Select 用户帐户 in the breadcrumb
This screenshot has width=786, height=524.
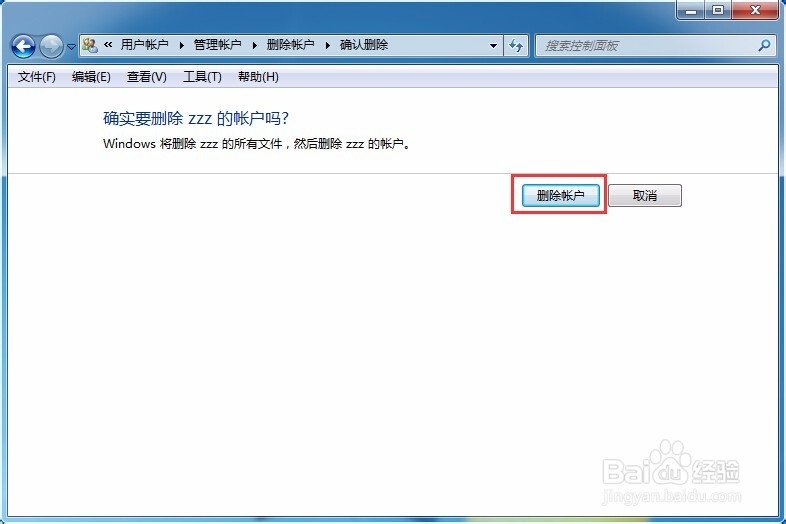tap(144, 45)
